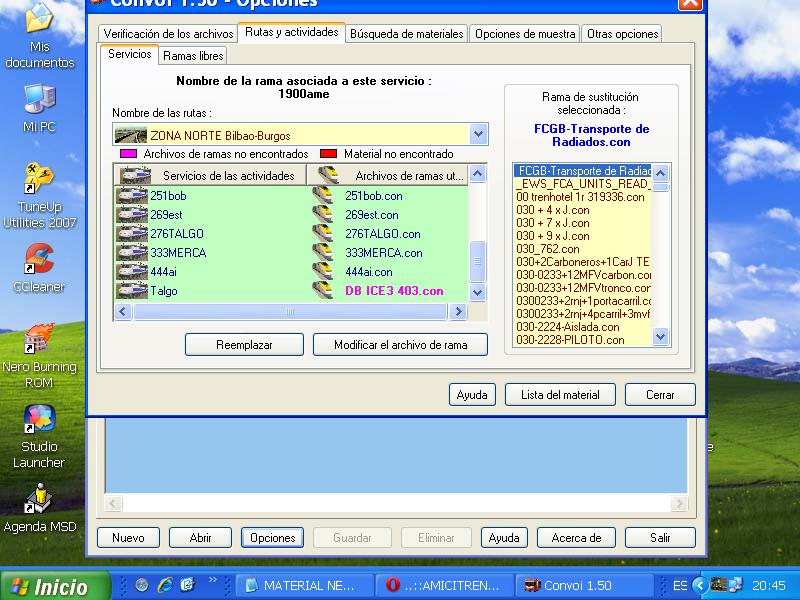
Task: Open Agenda MSD desktop icon
Action: click(x=40, y=498)
